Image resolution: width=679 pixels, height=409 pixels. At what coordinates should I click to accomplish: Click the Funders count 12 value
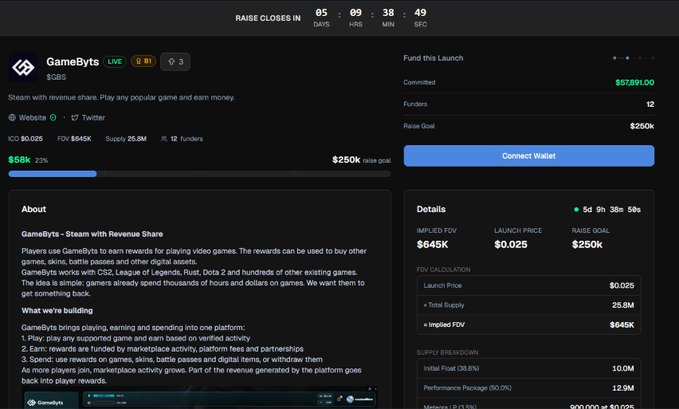[x=650, y=104]
